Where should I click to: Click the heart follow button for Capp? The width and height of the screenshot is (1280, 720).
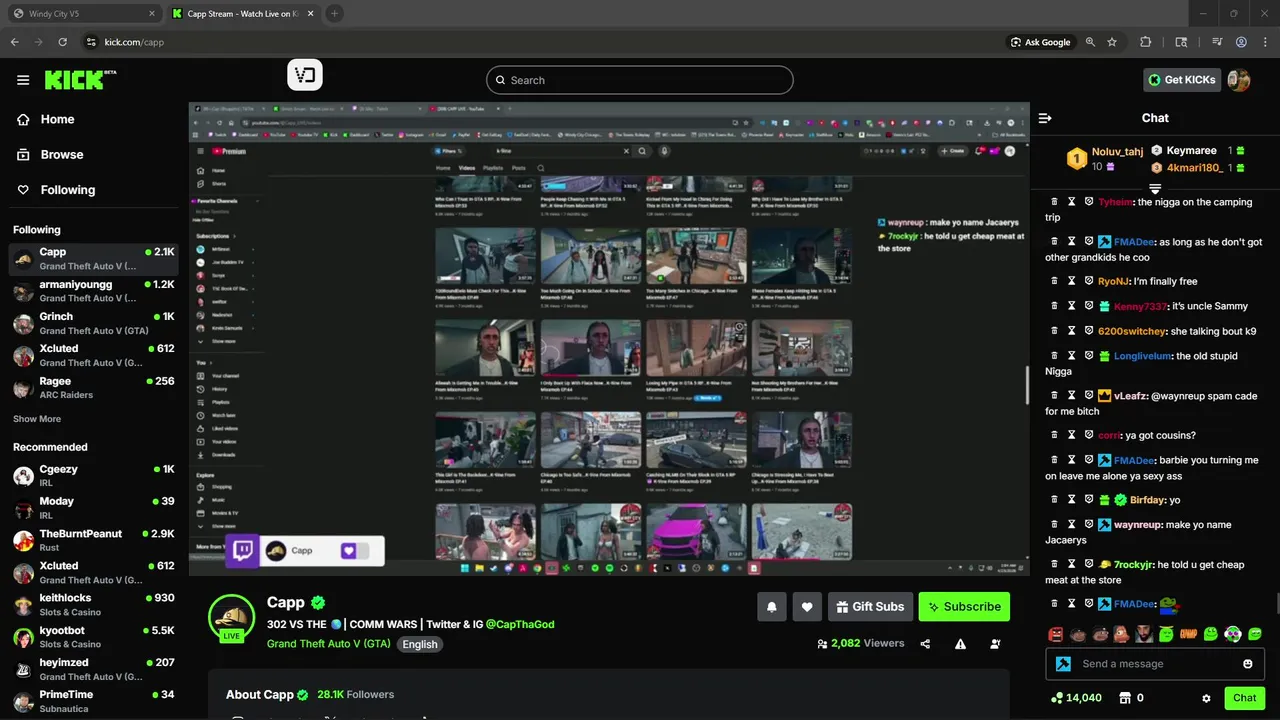[x=807, y=606]
